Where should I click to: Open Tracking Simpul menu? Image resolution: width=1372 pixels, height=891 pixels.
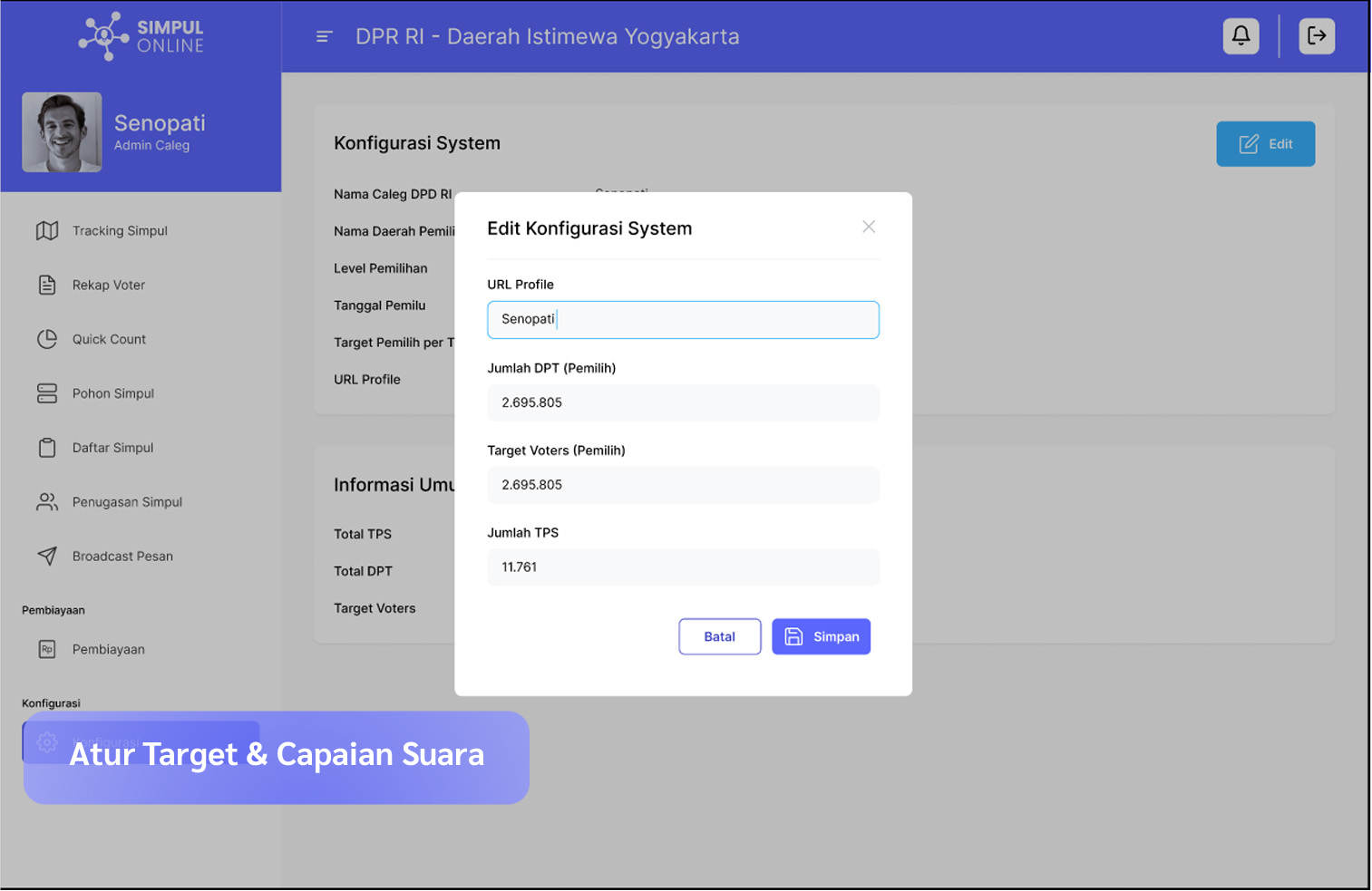coord(120,231)
